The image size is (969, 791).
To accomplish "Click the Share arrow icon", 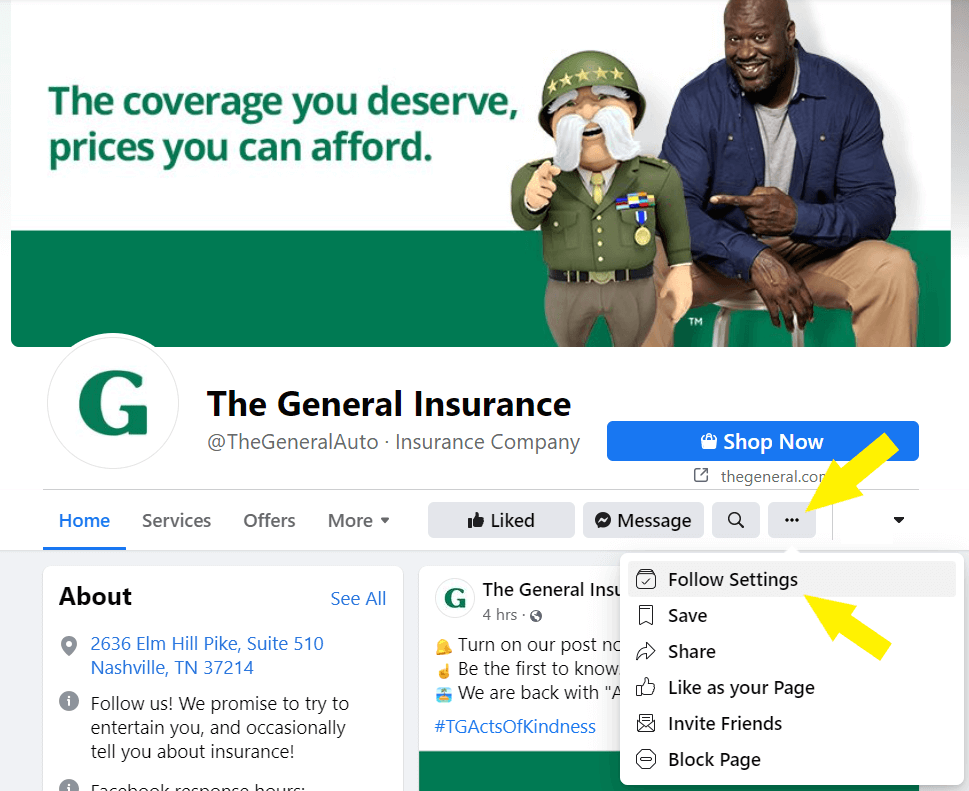I will [646, 651].
